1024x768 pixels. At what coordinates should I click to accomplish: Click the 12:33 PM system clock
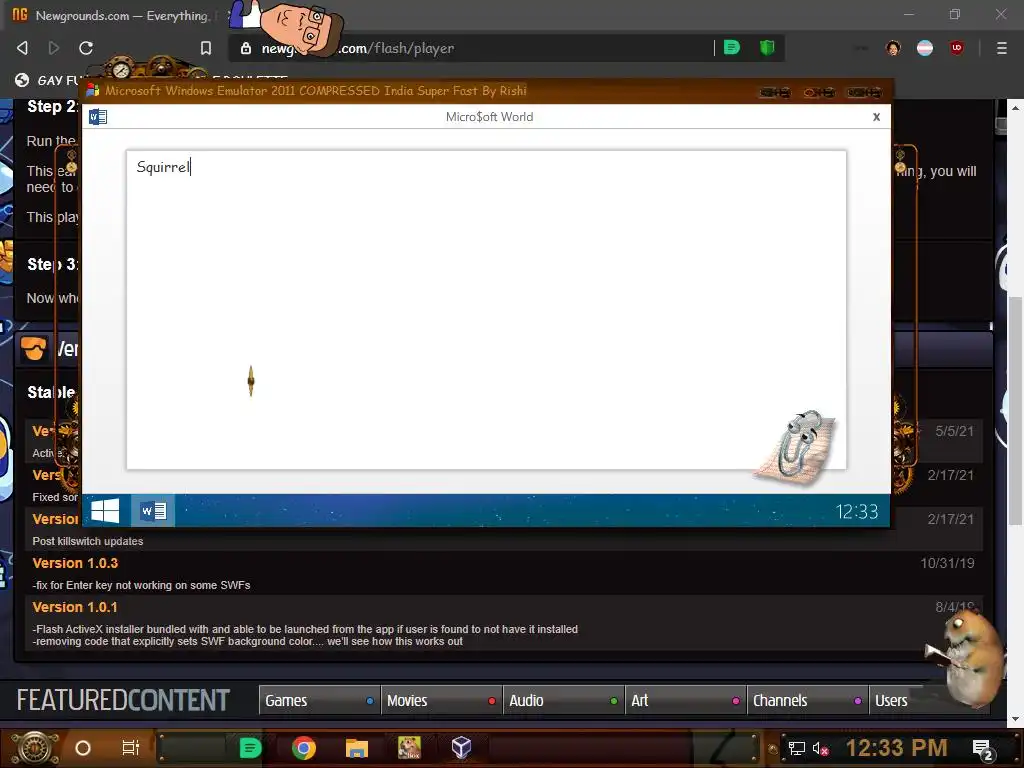coord(897,748)
